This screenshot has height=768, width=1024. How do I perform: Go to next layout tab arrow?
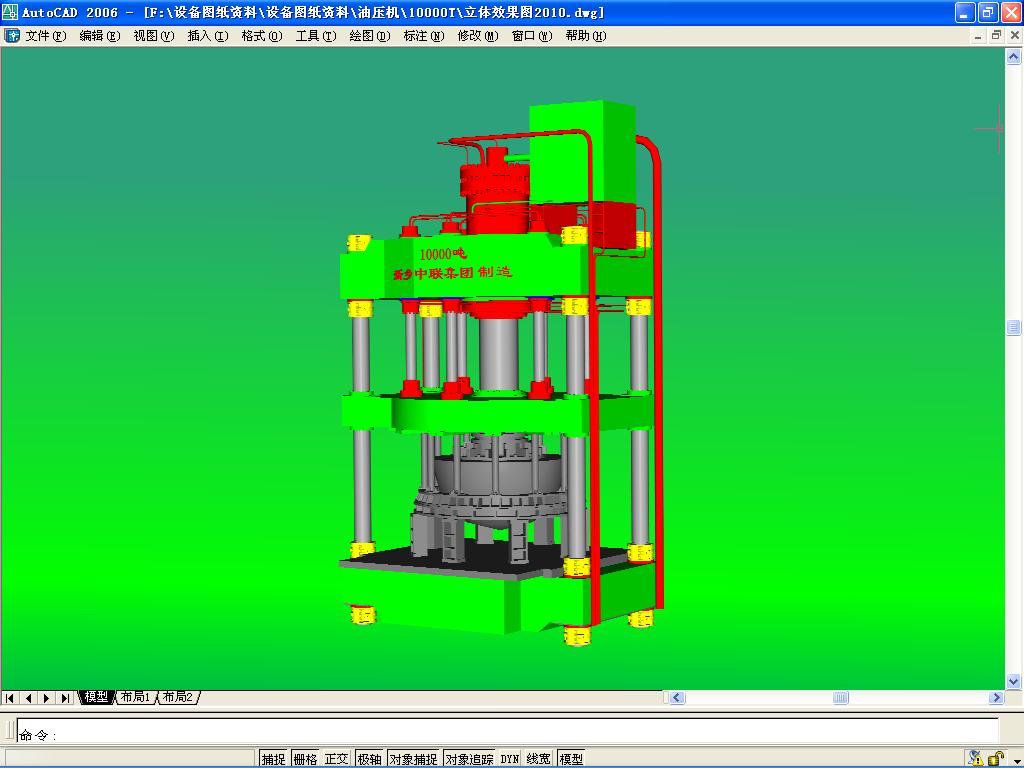pyautogui.click(x=46, y=698)
